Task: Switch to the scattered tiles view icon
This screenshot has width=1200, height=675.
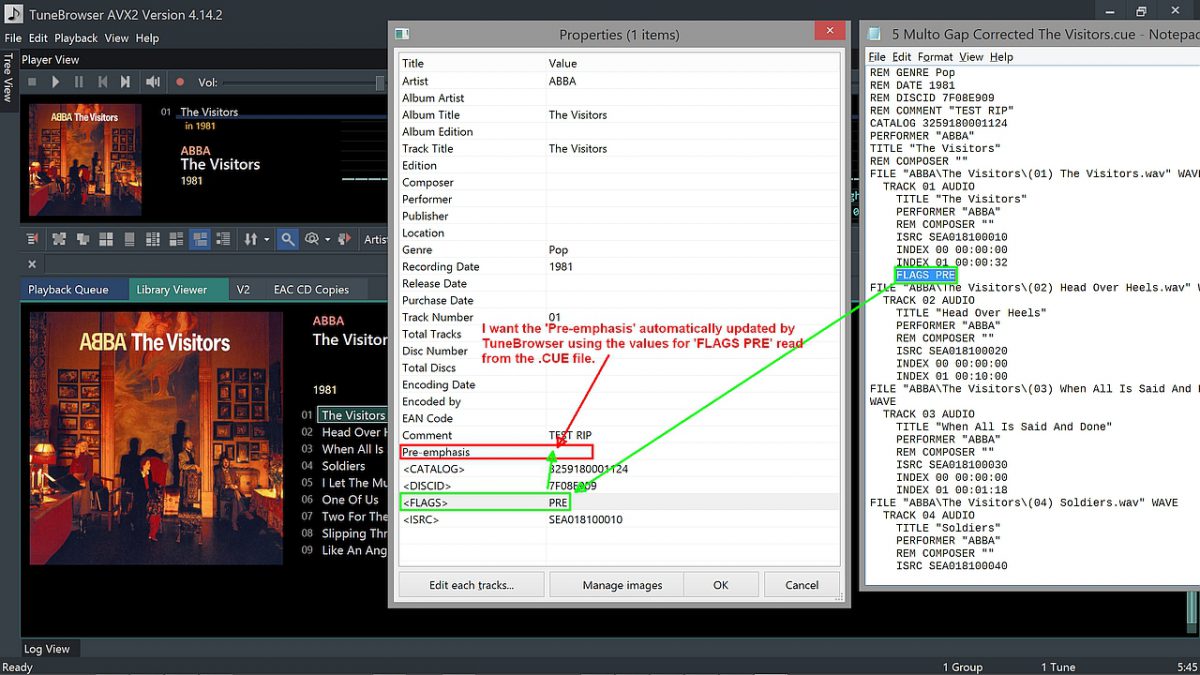Action: 59,239
